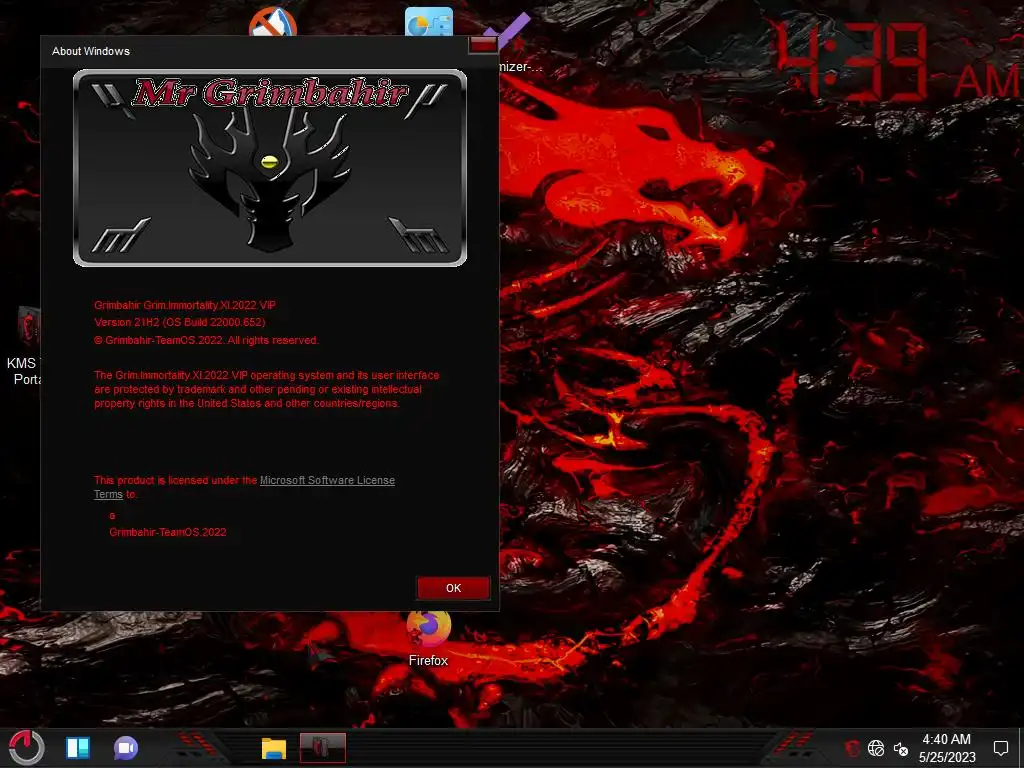The image size is (1024, 768).
Task: Open the Microsoft Software License Terms link
Action: pyautogui.click(x=327, y=480)
